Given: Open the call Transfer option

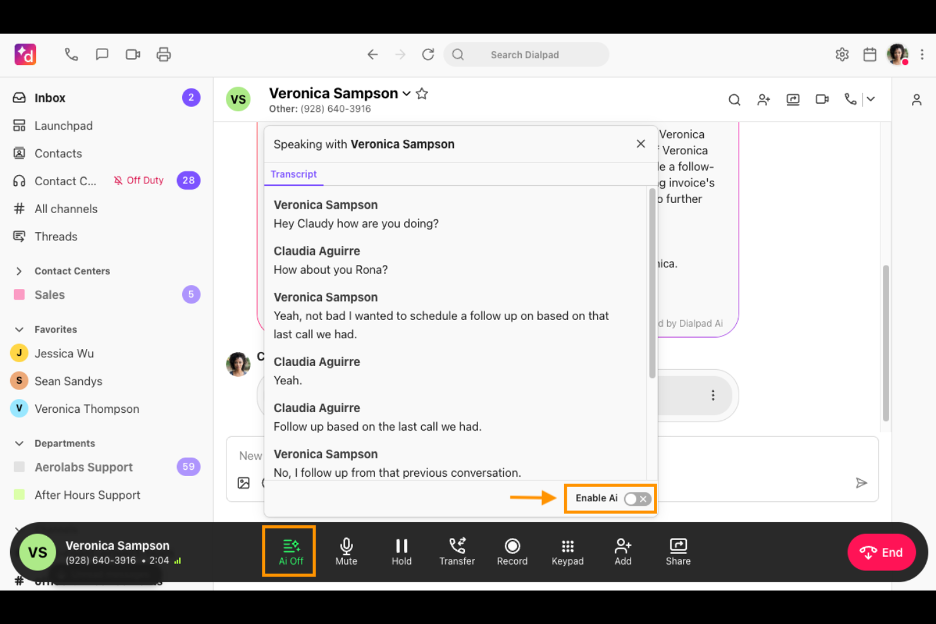Looking at the screenshot, I should click(x=457, y=551).
